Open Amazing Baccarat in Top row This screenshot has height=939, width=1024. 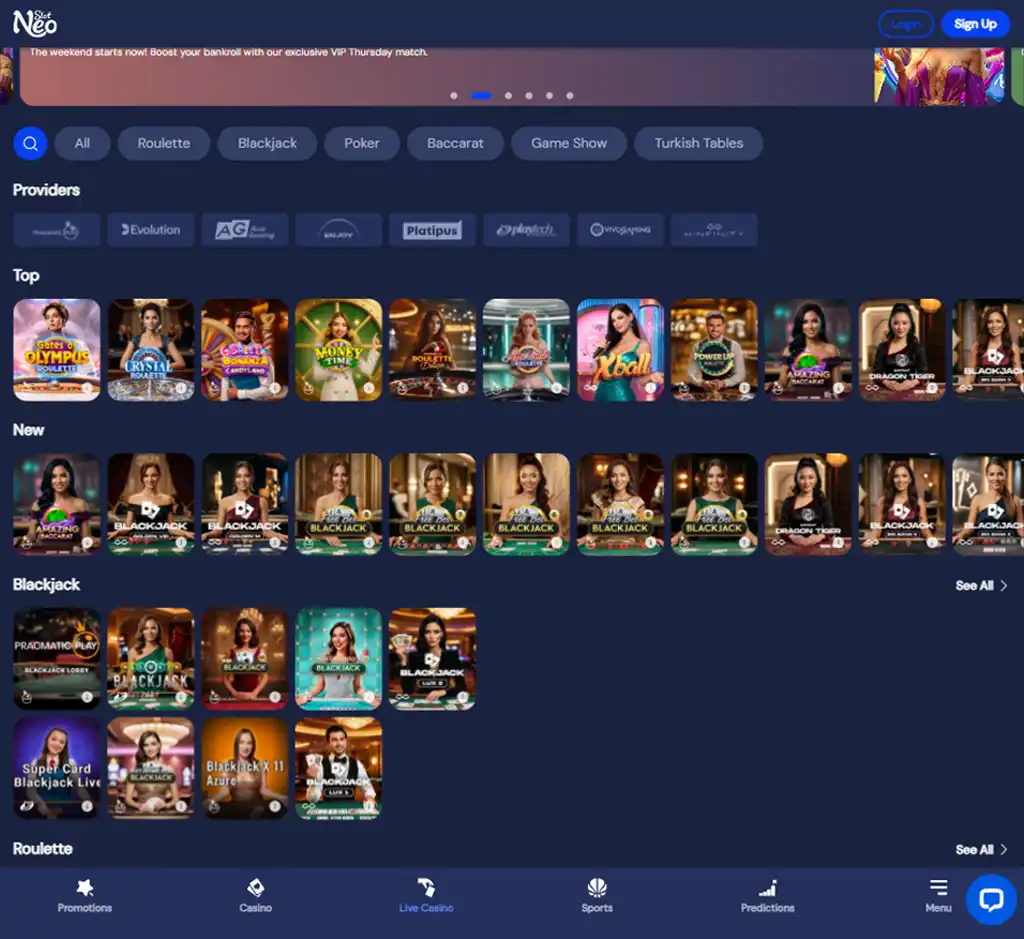pos(808,350)
